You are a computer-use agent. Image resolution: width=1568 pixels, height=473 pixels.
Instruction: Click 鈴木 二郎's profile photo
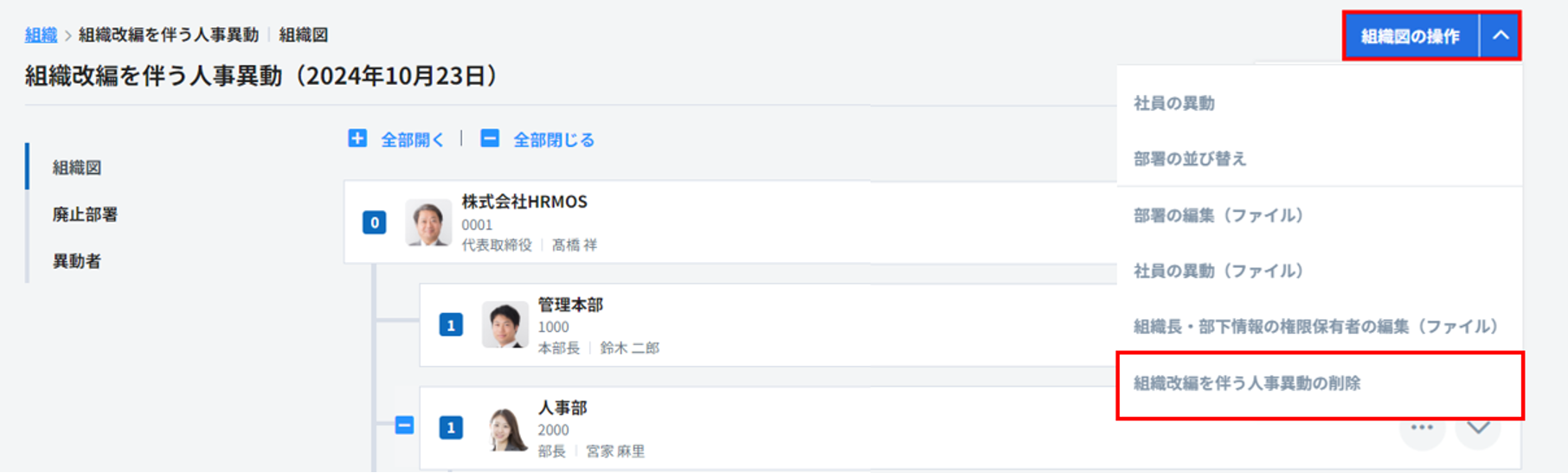(504, 325)
